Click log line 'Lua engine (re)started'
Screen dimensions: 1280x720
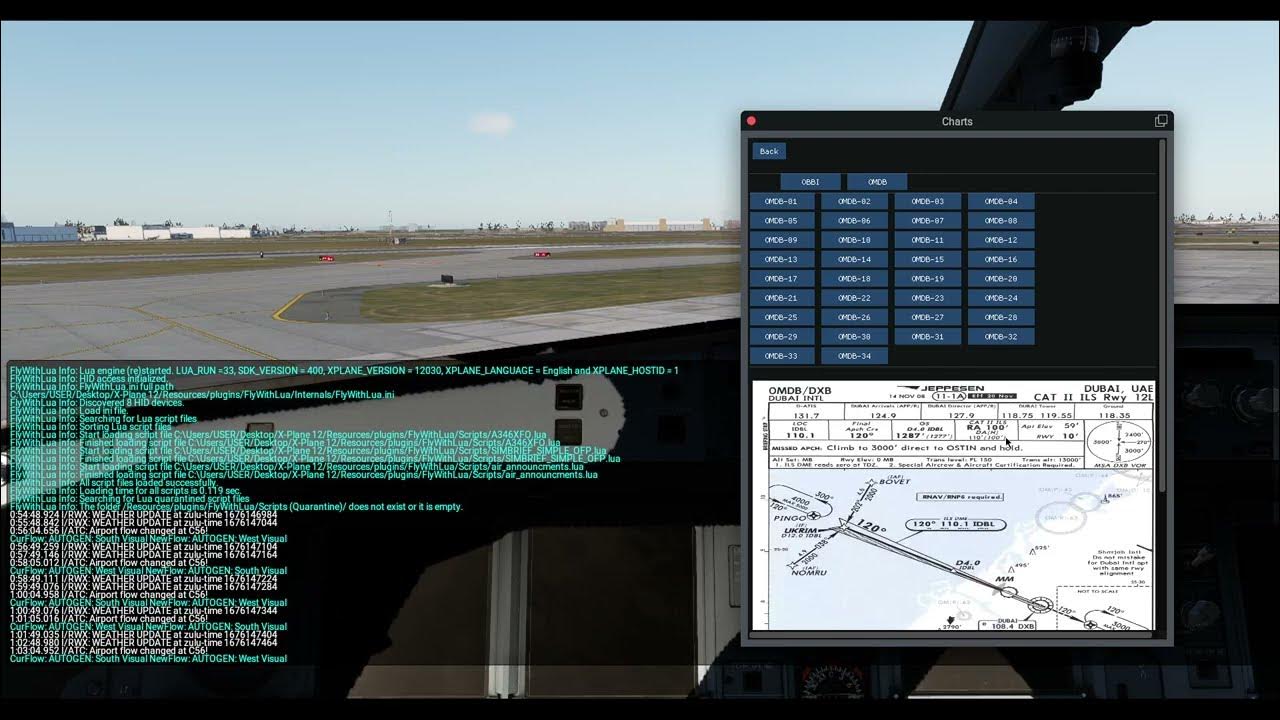point(344,371)
